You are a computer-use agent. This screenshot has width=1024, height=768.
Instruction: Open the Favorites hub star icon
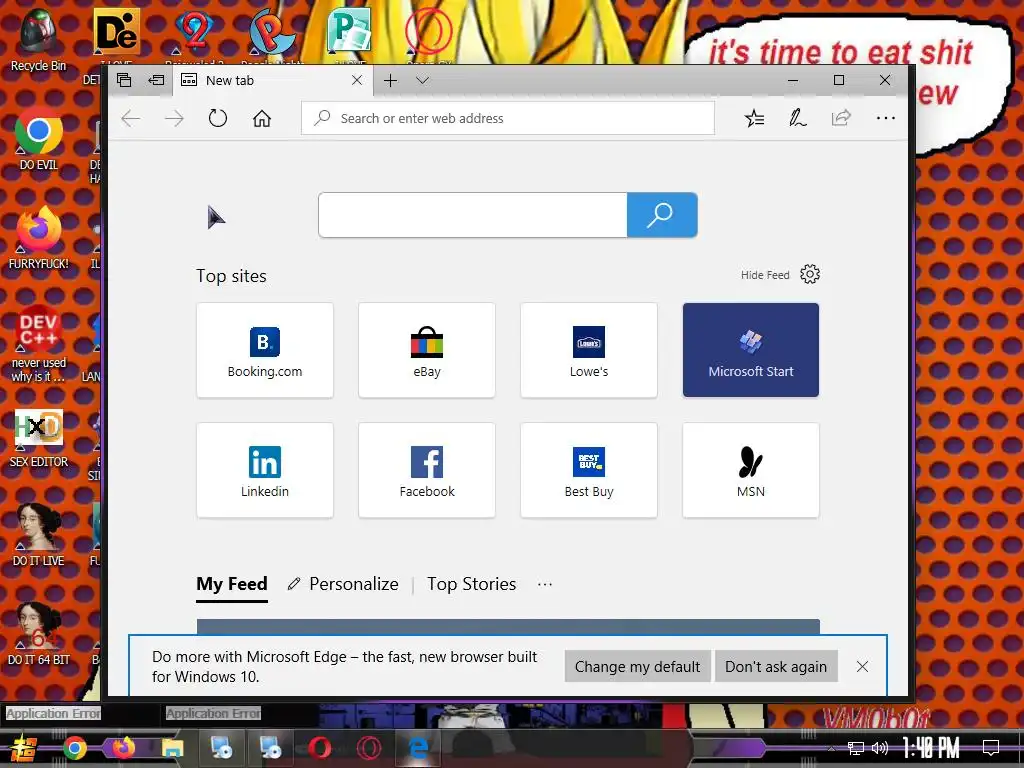[x=754, y=118]
